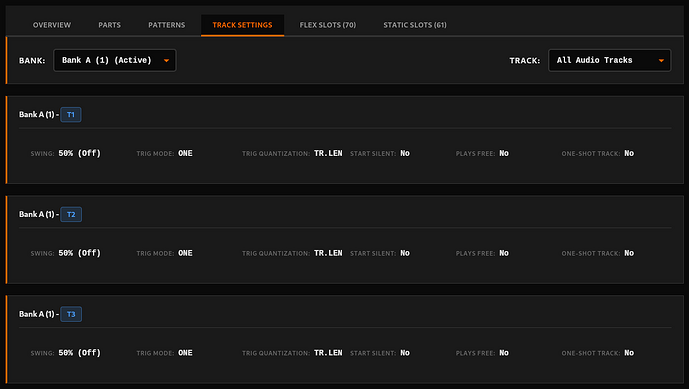Open the All Audio Tracks dropdown
The image size is (689, 389).
pyautogui.click(x=609, y=60)
